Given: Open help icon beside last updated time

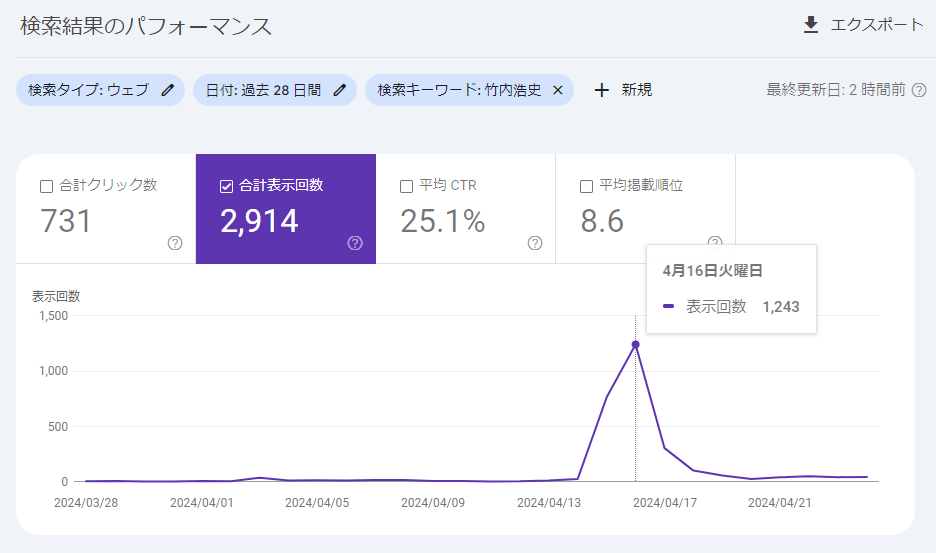Looking at the screenshot, I should pyautogui.click(x=919, y=90).
